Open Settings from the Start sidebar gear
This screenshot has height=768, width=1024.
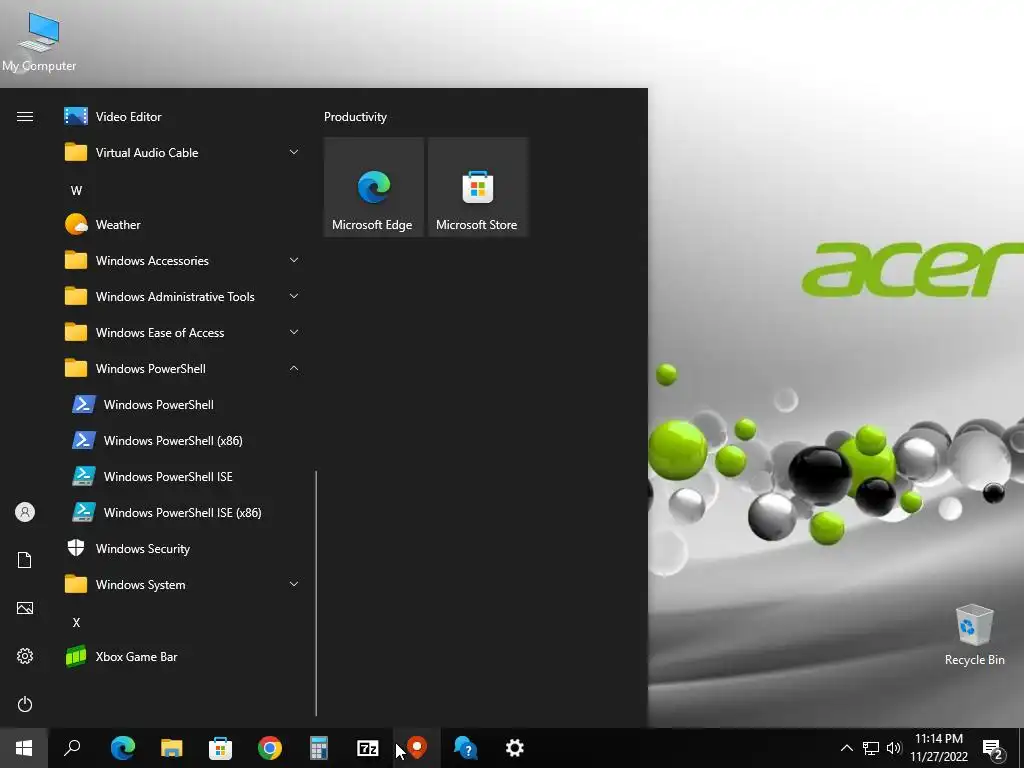(x=25, y=656)
